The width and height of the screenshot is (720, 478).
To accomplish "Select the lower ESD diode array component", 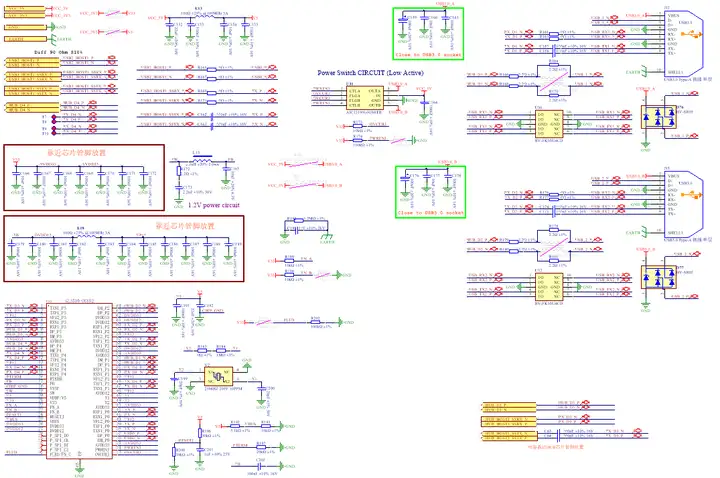I will pyautogui.click(x=659, y=277).
